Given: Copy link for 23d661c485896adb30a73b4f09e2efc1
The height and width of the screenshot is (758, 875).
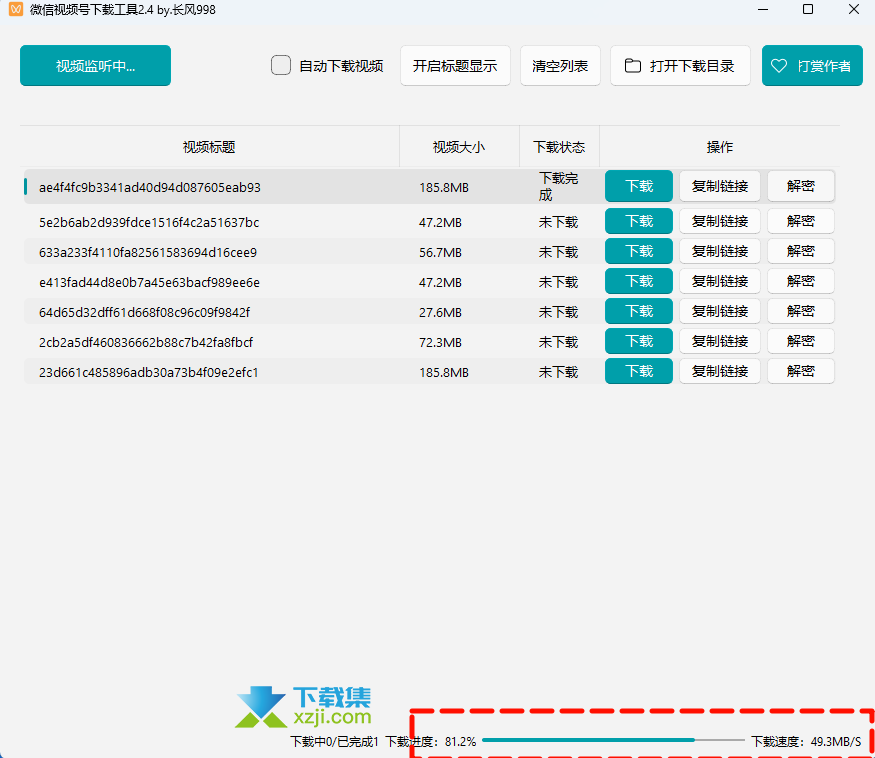Looking at the screenshot, I should click(x=720, y=371).
